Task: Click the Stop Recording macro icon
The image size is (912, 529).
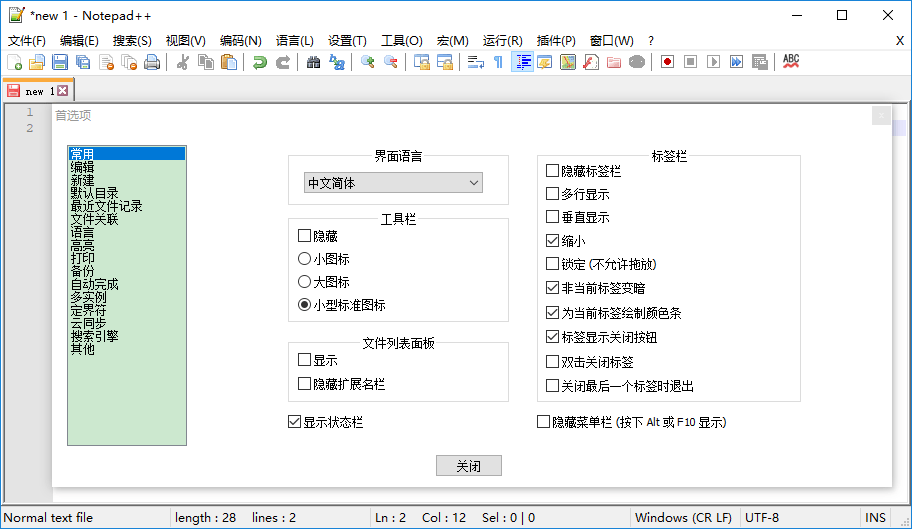Action: pos(690,62)
